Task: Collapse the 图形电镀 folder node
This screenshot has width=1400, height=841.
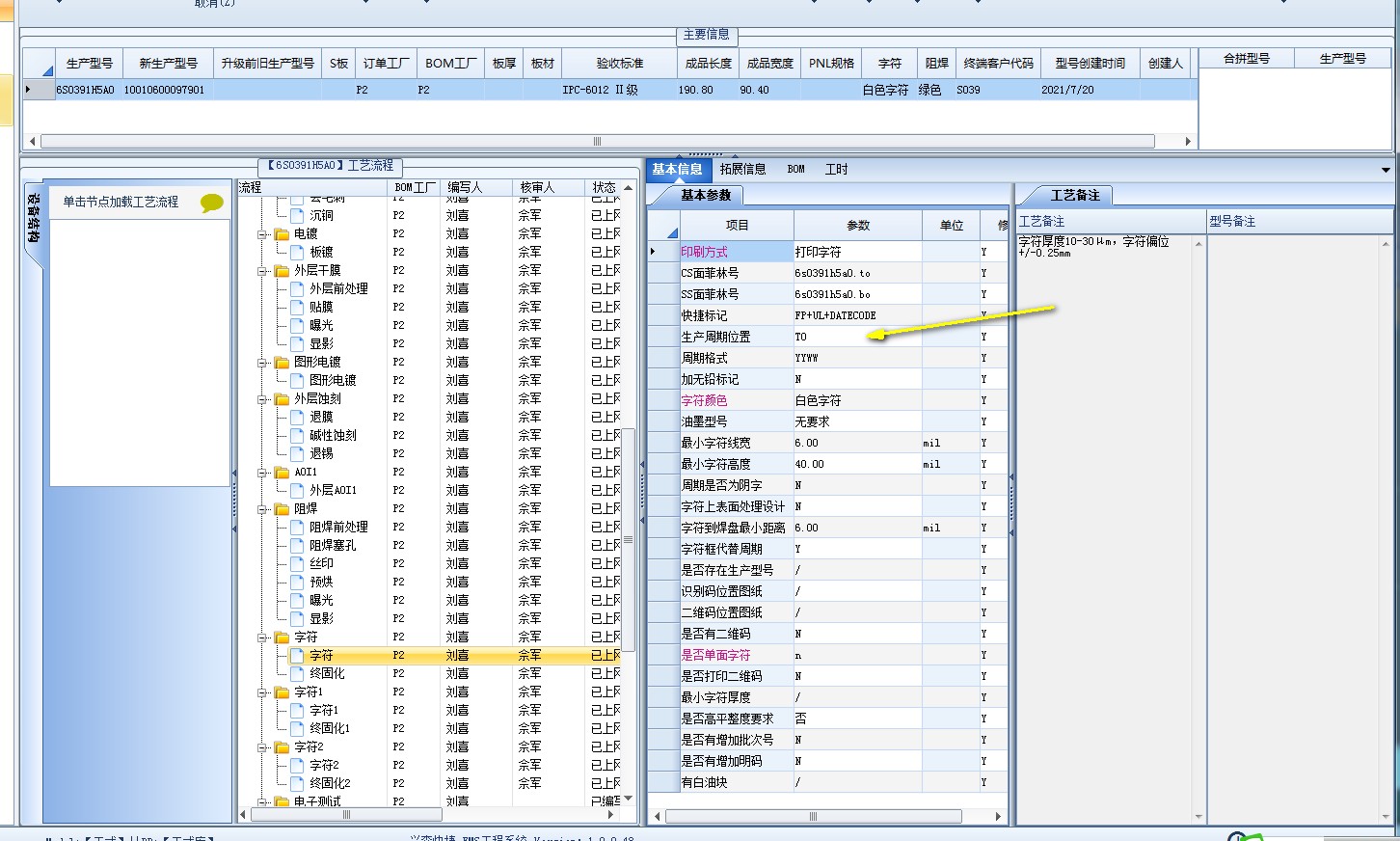Action: click(262, 363)
